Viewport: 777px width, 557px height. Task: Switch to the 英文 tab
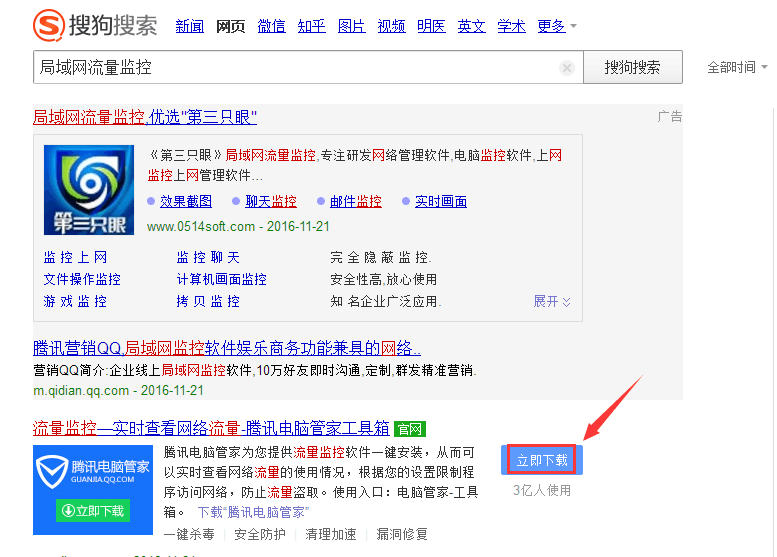pos(471,26)
